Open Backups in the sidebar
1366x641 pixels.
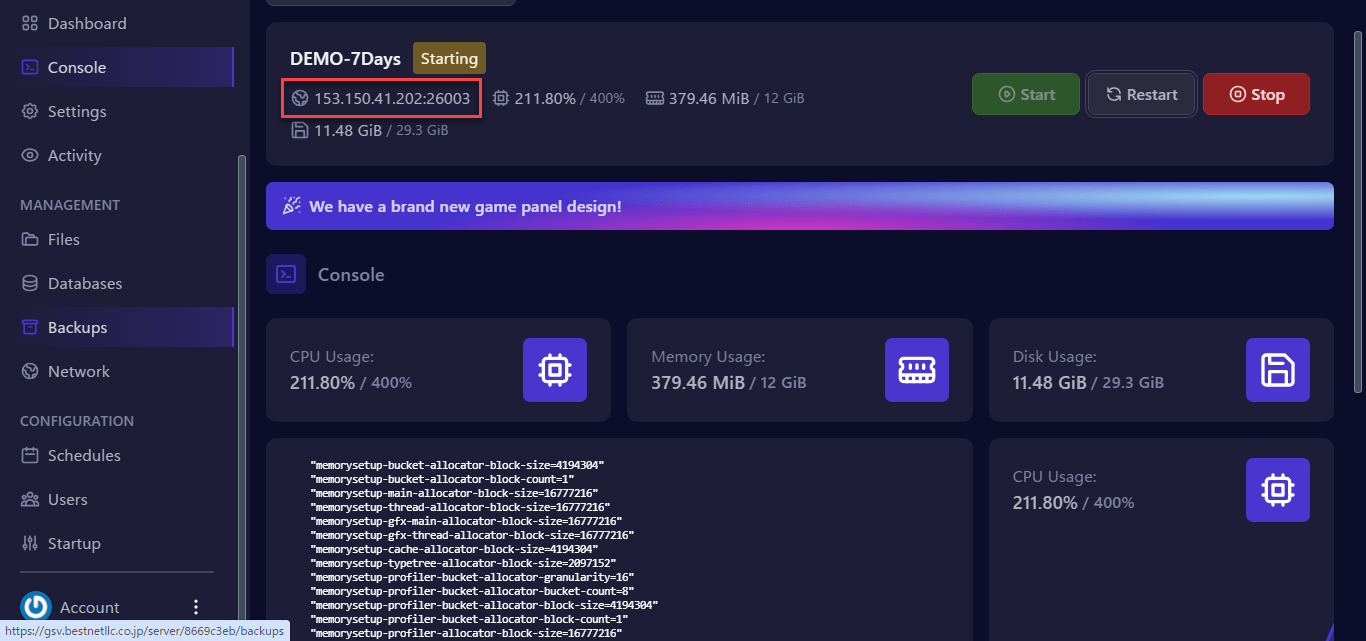[117, 327]
